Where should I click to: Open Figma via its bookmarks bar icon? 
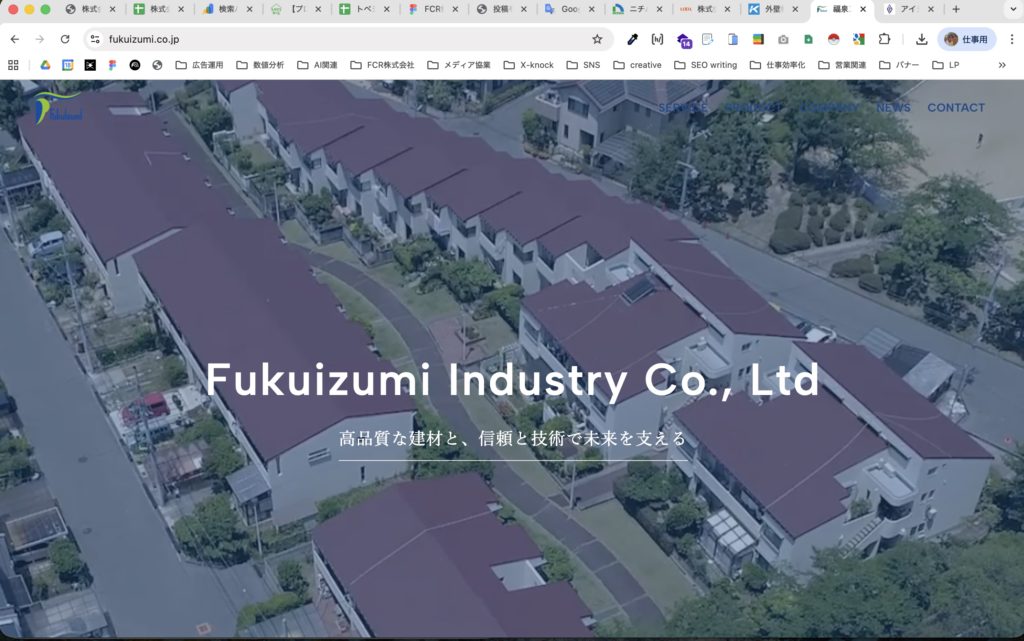pyautogui.click(x=113, y=64)
